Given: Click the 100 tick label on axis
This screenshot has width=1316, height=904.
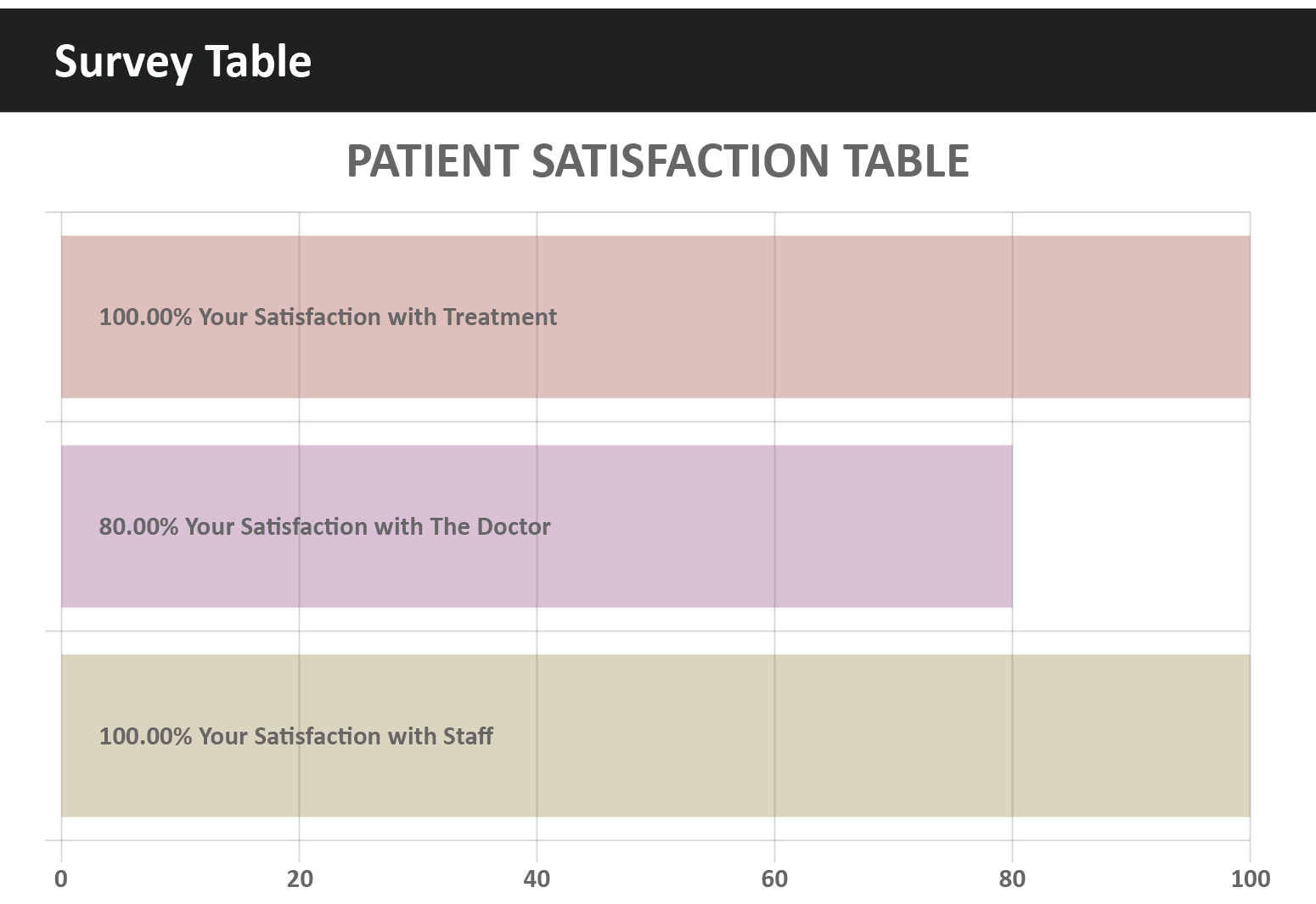Looking at the screenshot, I should (x=1250, y=879).
